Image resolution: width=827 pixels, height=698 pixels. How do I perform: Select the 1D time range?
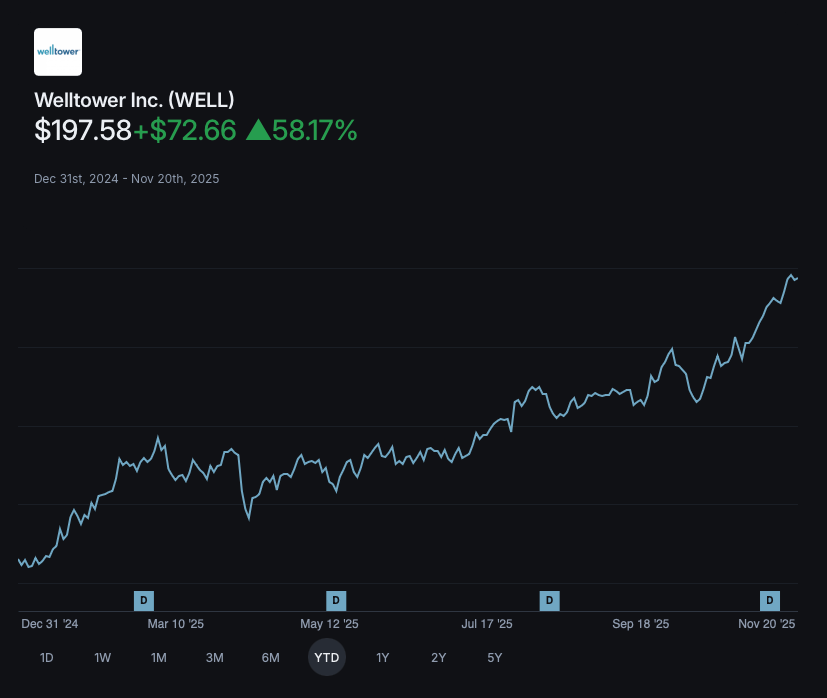point(46,658)
